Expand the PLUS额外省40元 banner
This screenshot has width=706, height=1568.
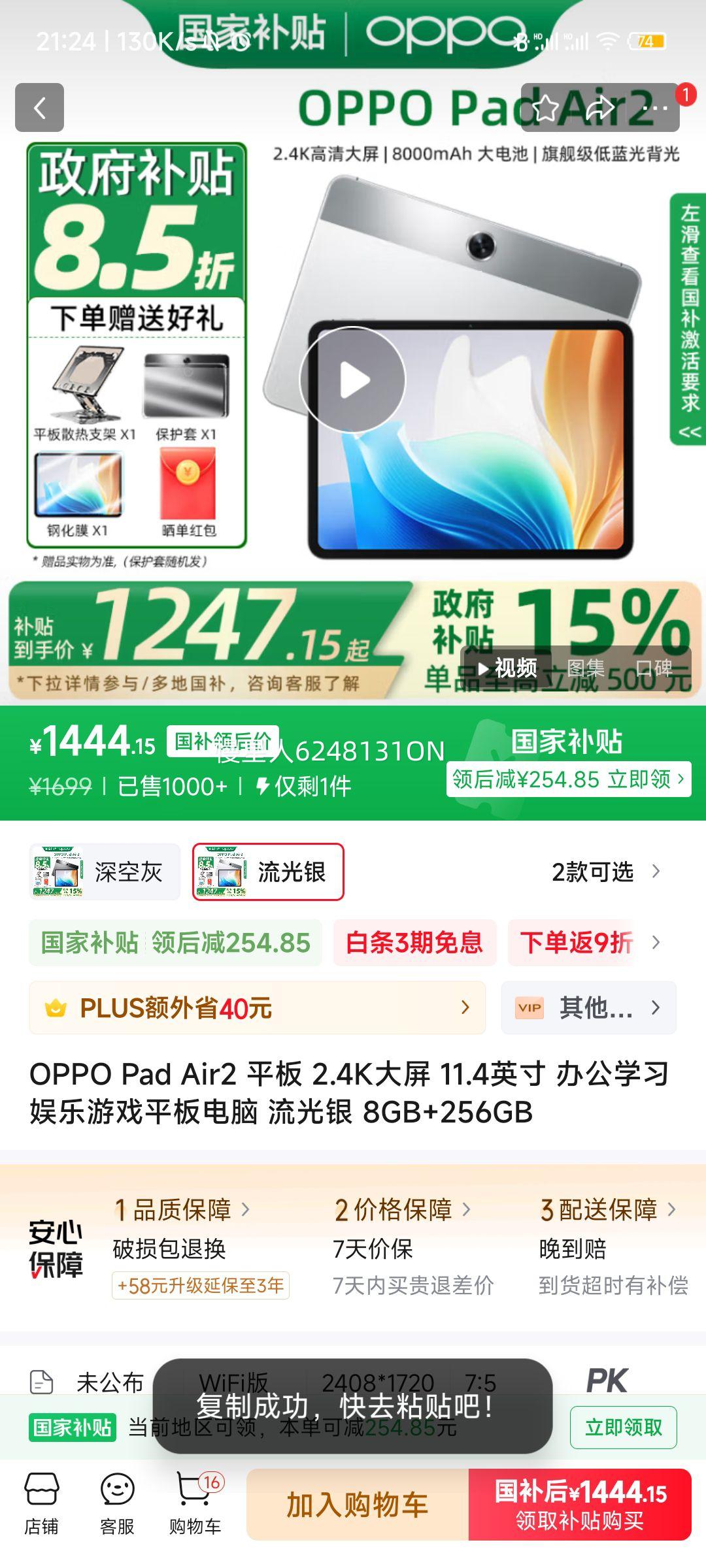pos(258,1008)
